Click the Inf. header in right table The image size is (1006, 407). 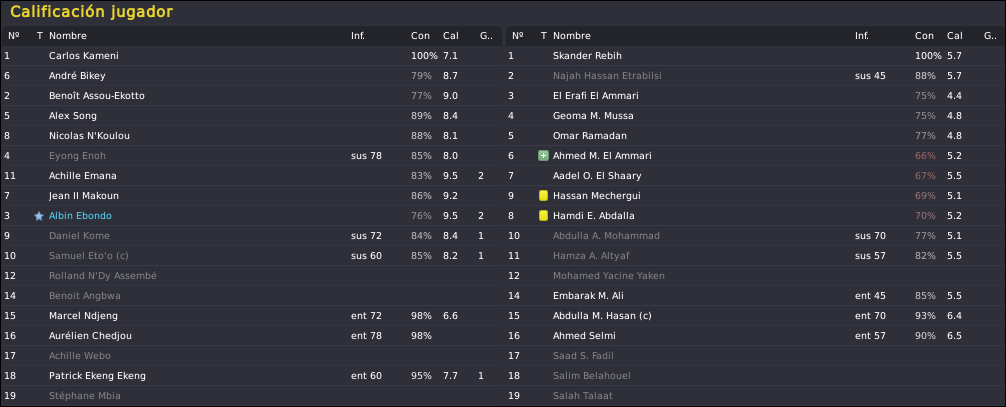point(862,36)
